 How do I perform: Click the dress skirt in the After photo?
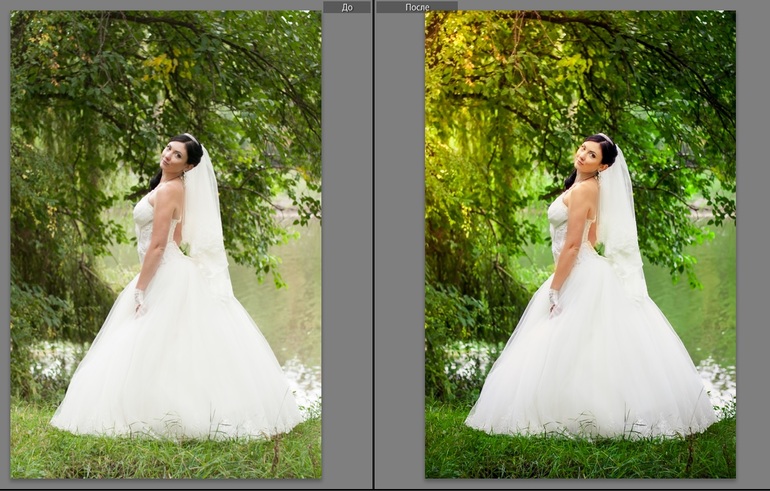point(595,370)
